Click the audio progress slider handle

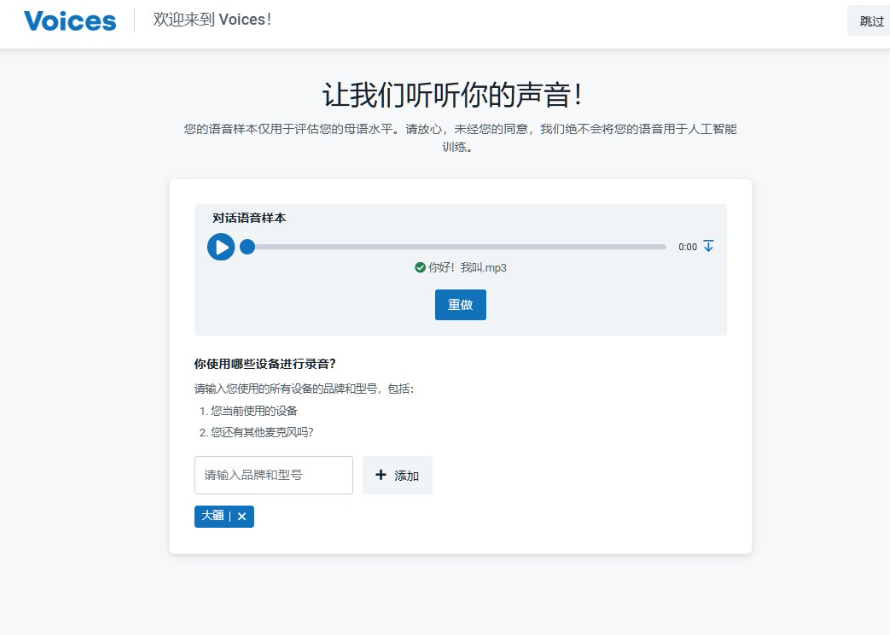click(x=247, y=247)
